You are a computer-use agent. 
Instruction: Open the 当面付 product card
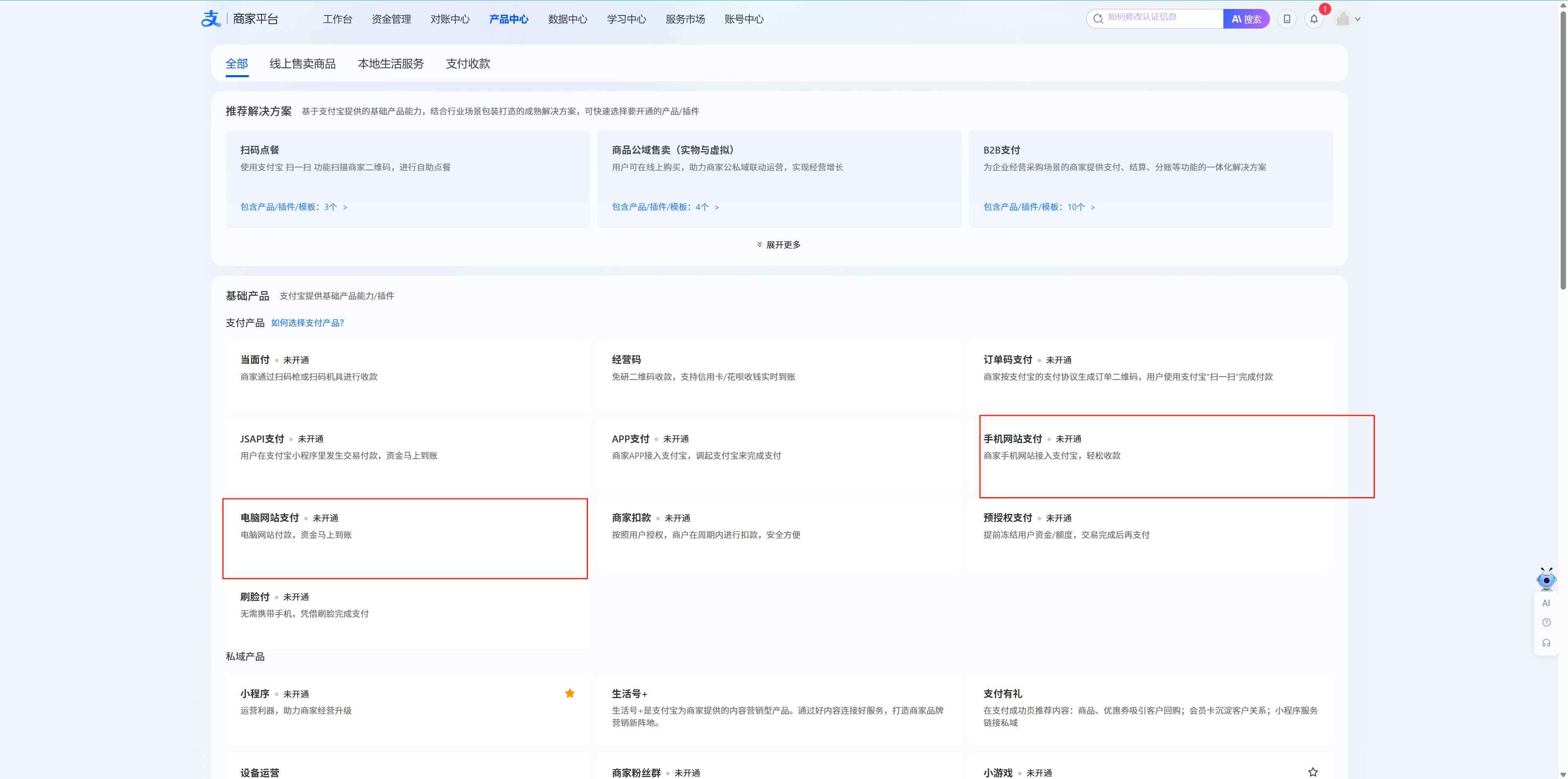click(407, 376)
